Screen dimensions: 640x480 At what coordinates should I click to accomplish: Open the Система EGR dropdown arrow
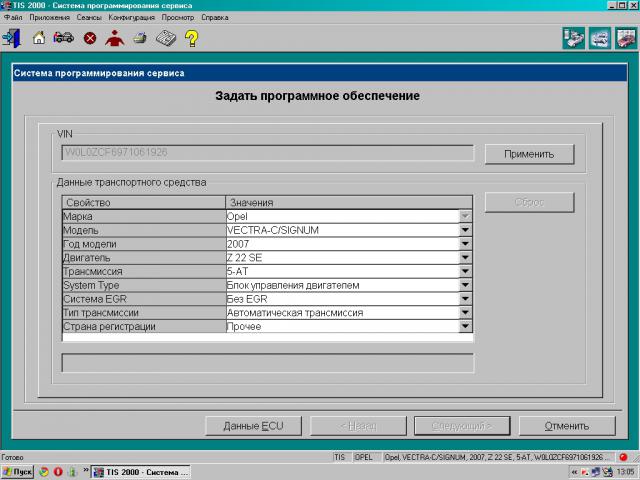pyautogui.click(x=465, y=299)
